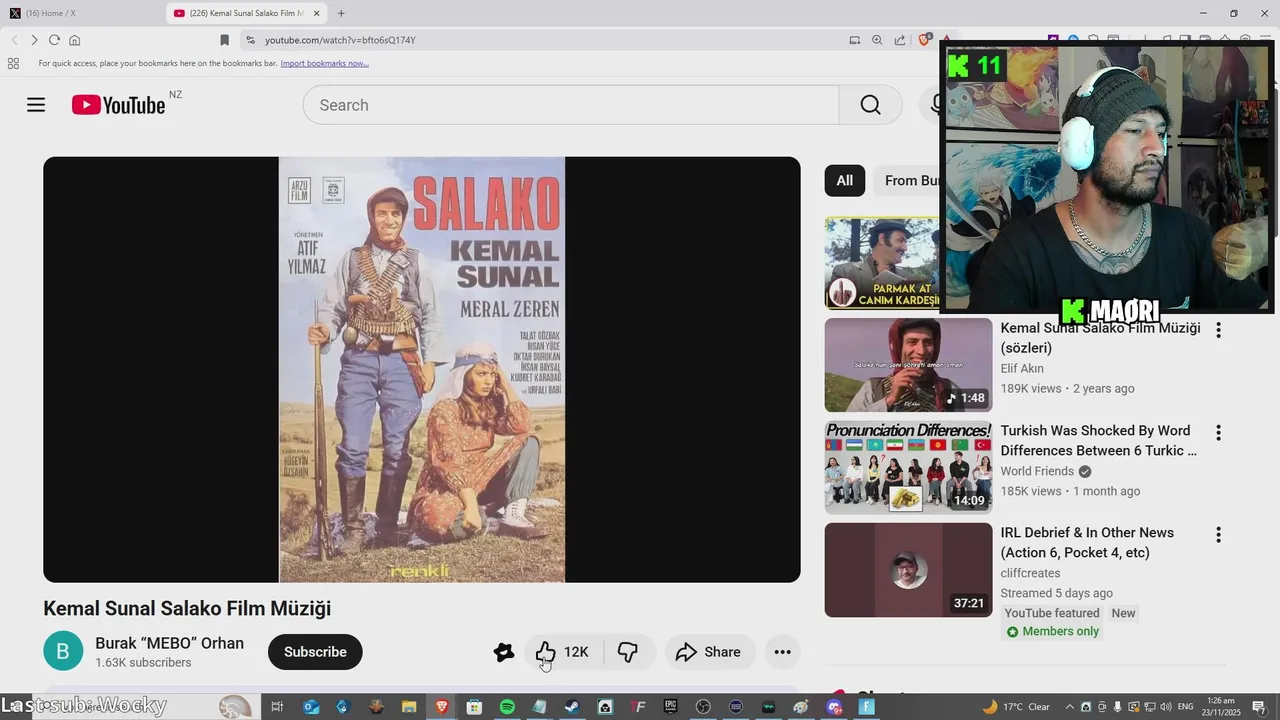1280x720 pixels.
Task: Go back in browser history
Action: click(x=14, y=40)
